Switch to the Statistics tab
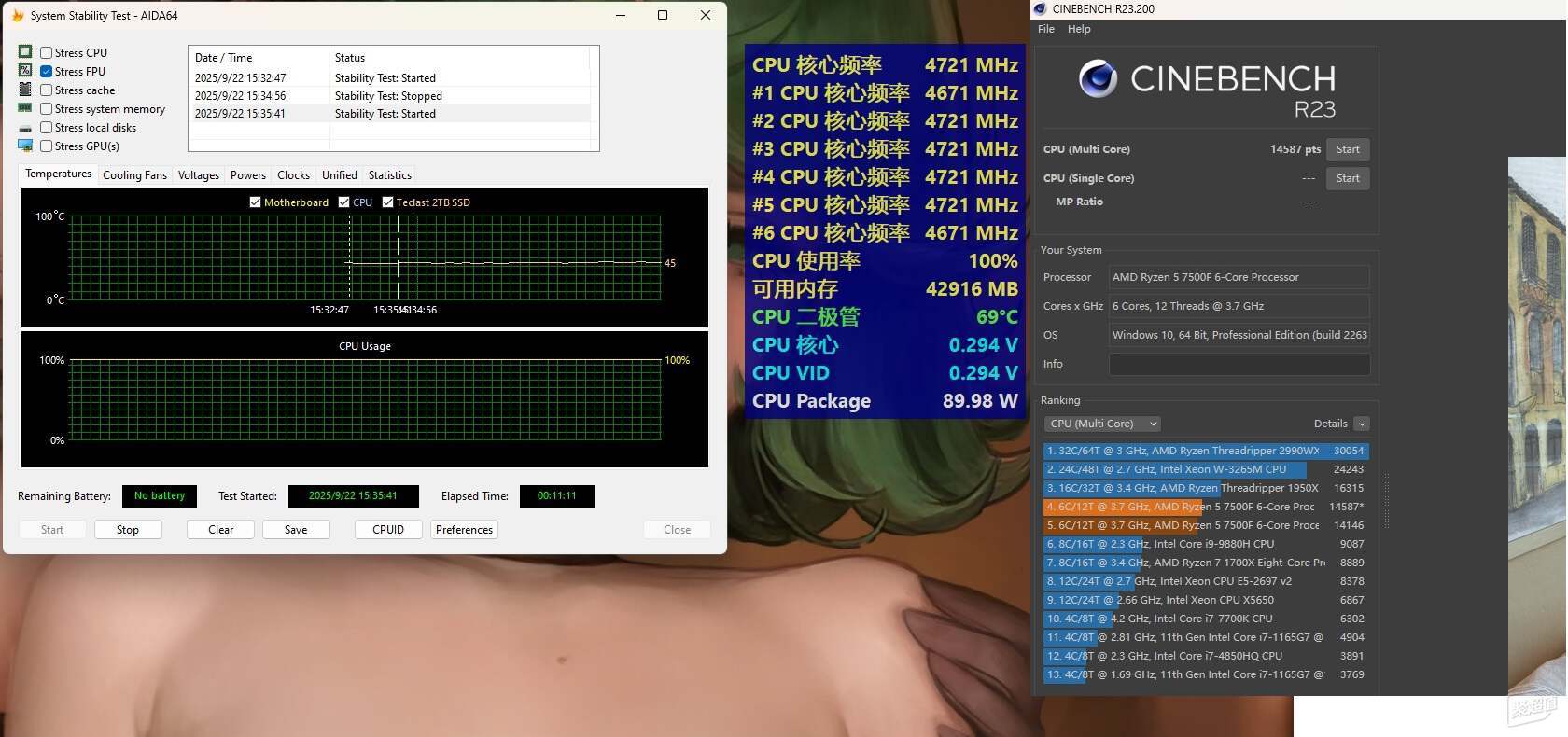This screenshot has height=737, width=1568. pos(389,175)
